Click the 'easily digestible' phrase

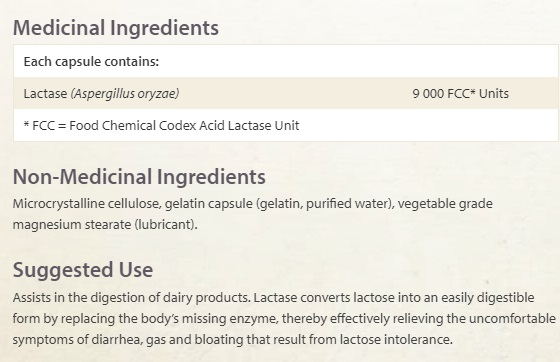pos(488,298)
